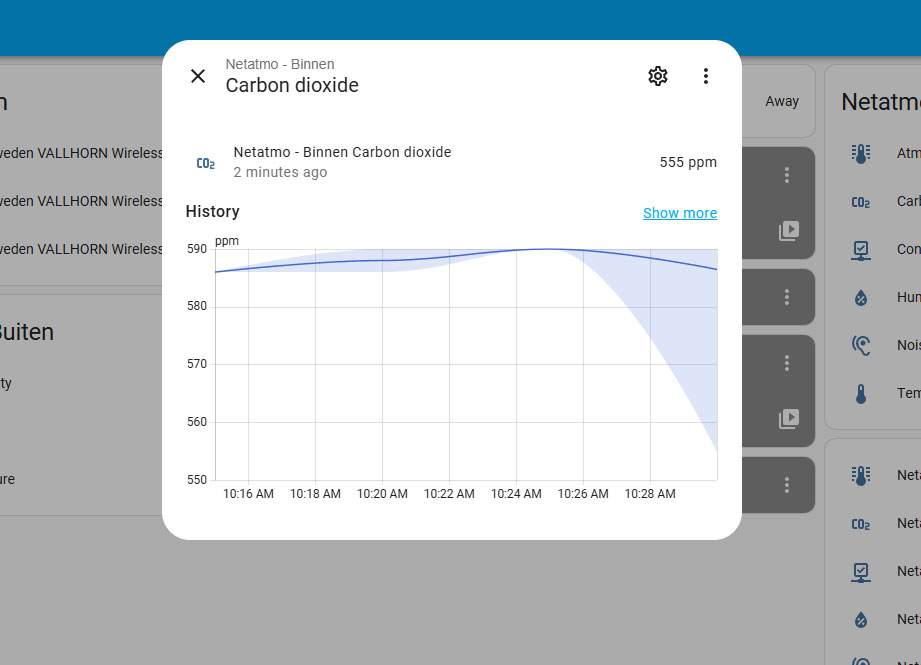This screenshot has width=921, height=665.
Task: Click the connectivity check-network icon
Action: [x=861, y=250]
